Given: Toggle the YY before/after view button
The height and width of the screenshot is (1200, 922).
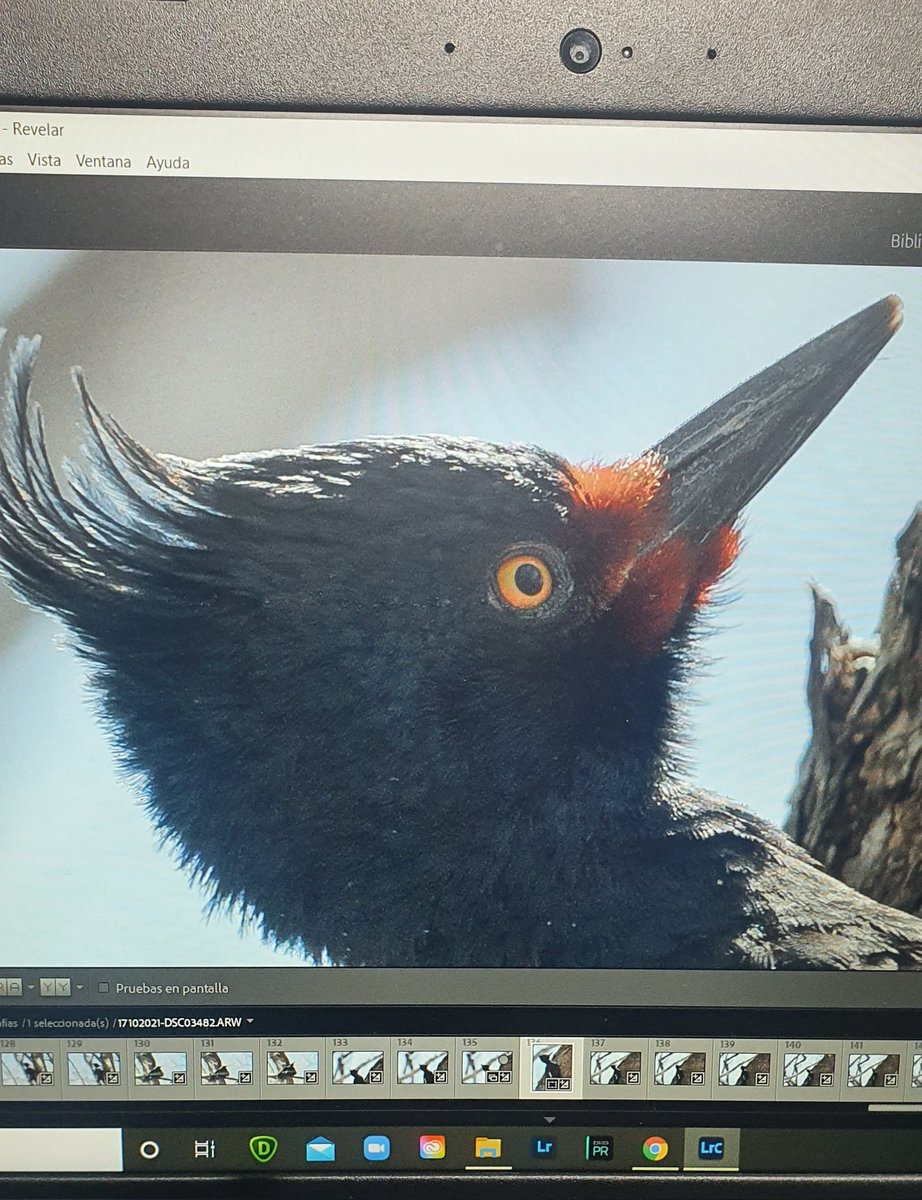Looking at the screenshot, I should click(53, 987).
